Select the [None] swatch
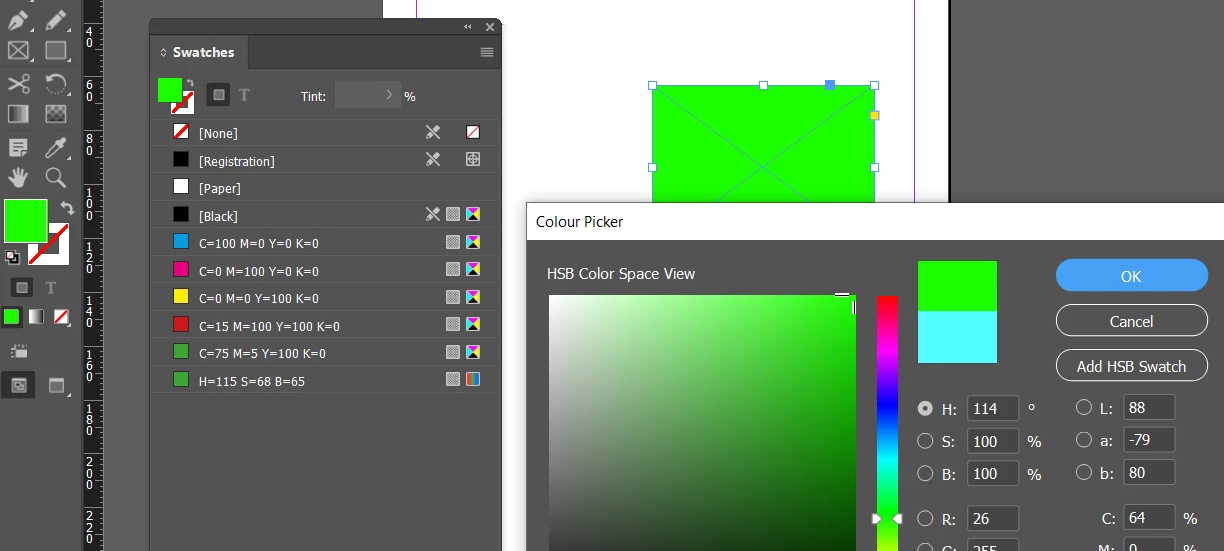This screenshot has height=551, width=1224. [325, 132]
